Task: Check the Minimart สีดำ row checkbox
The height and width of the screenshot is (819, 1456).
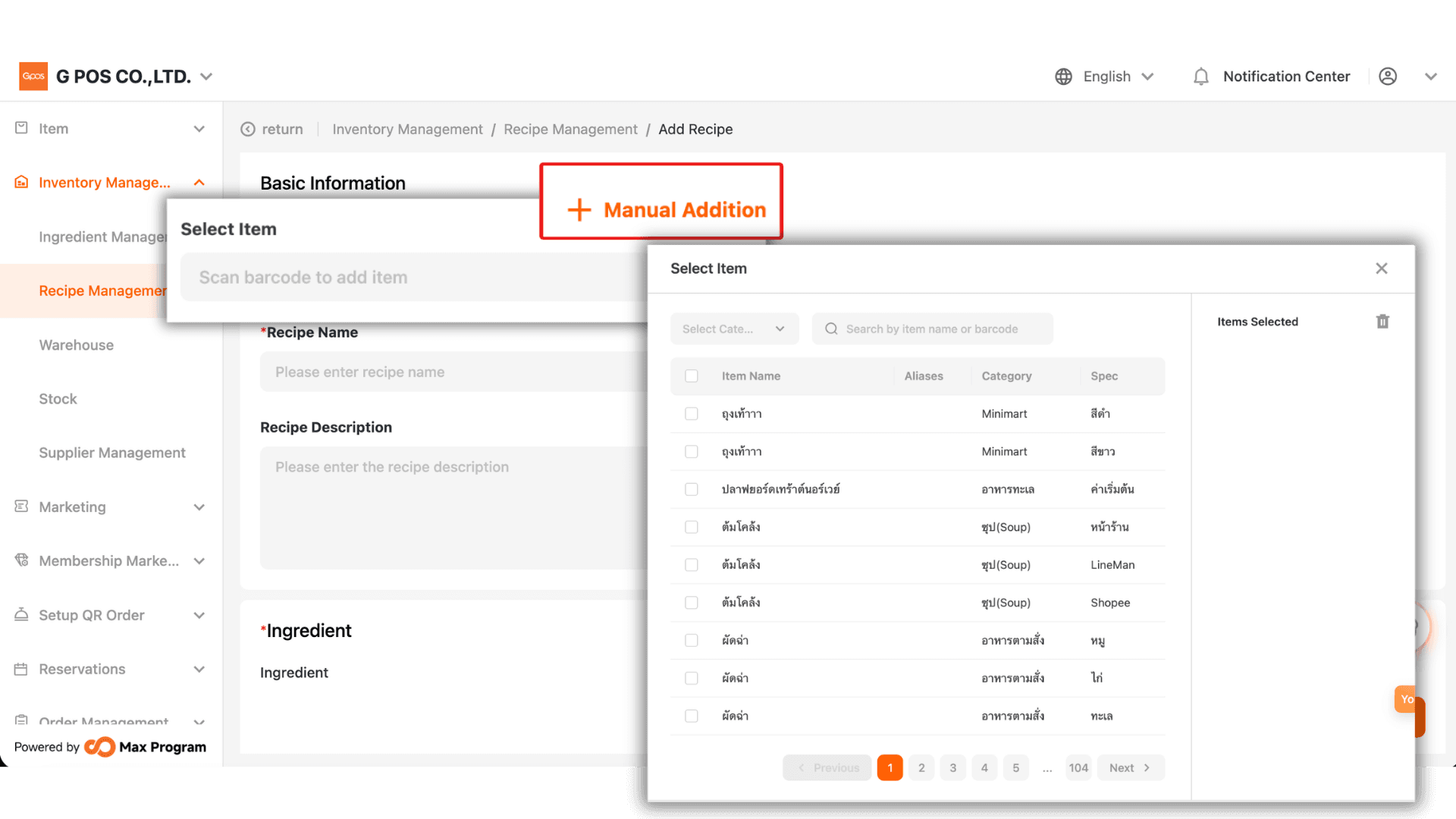Action: coord(692,414)
